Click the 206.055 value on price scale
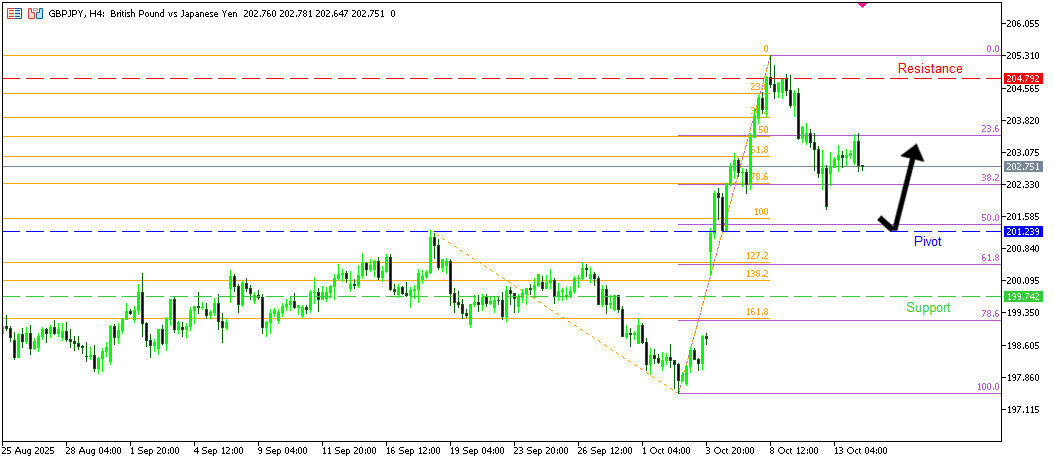The height and width of the screenshot is (462, 1054). coord(1024,23)
